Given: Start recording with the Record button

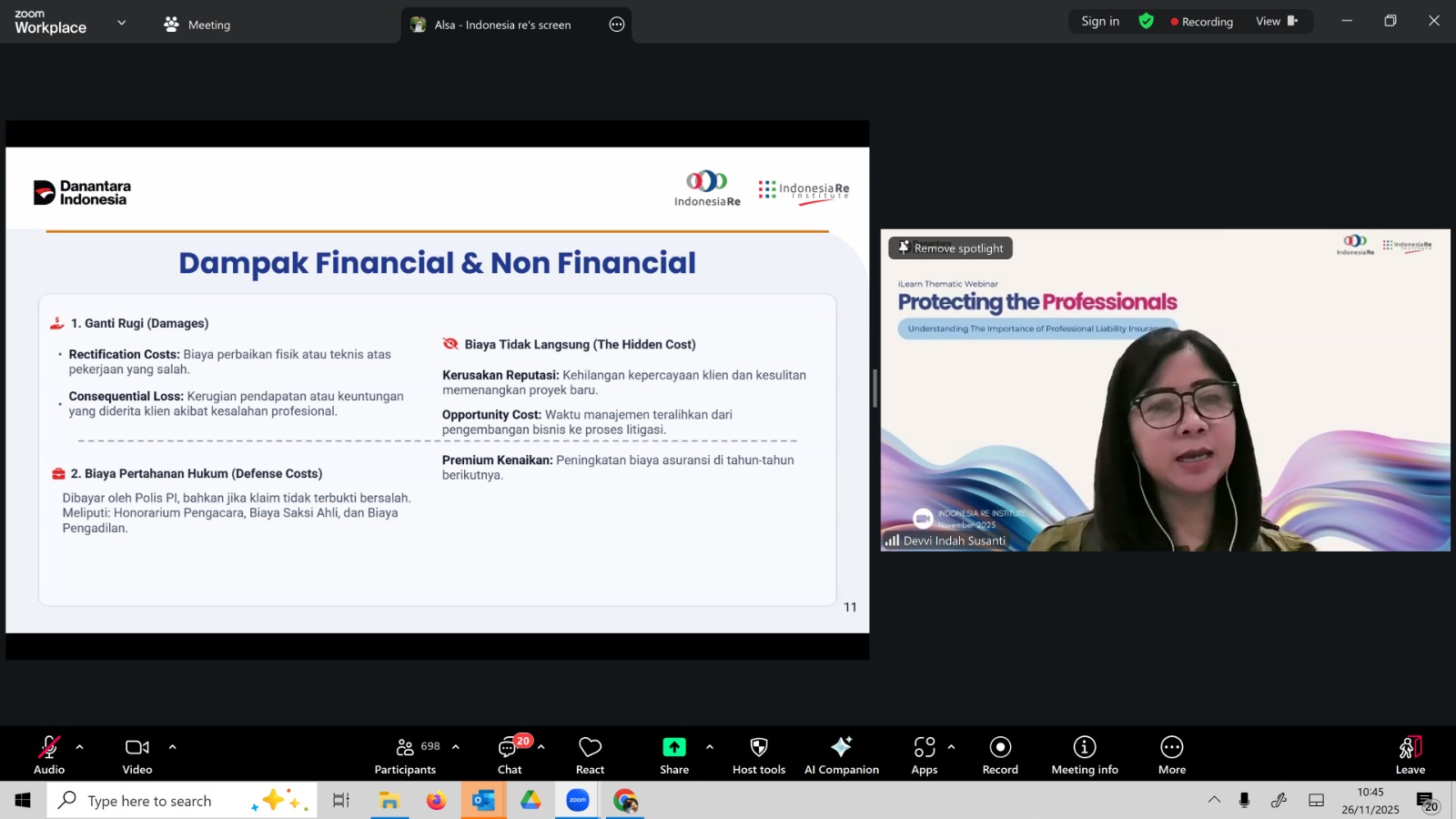Looking at the screenshot, I should pos(1000,754).
